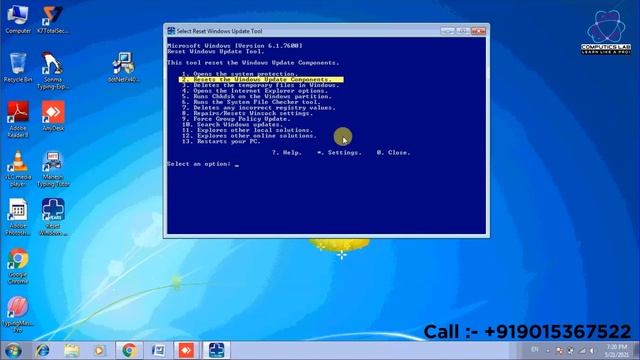
Task: Click option 4 Opens Internet Explorer options
Action: coord(255,91)
